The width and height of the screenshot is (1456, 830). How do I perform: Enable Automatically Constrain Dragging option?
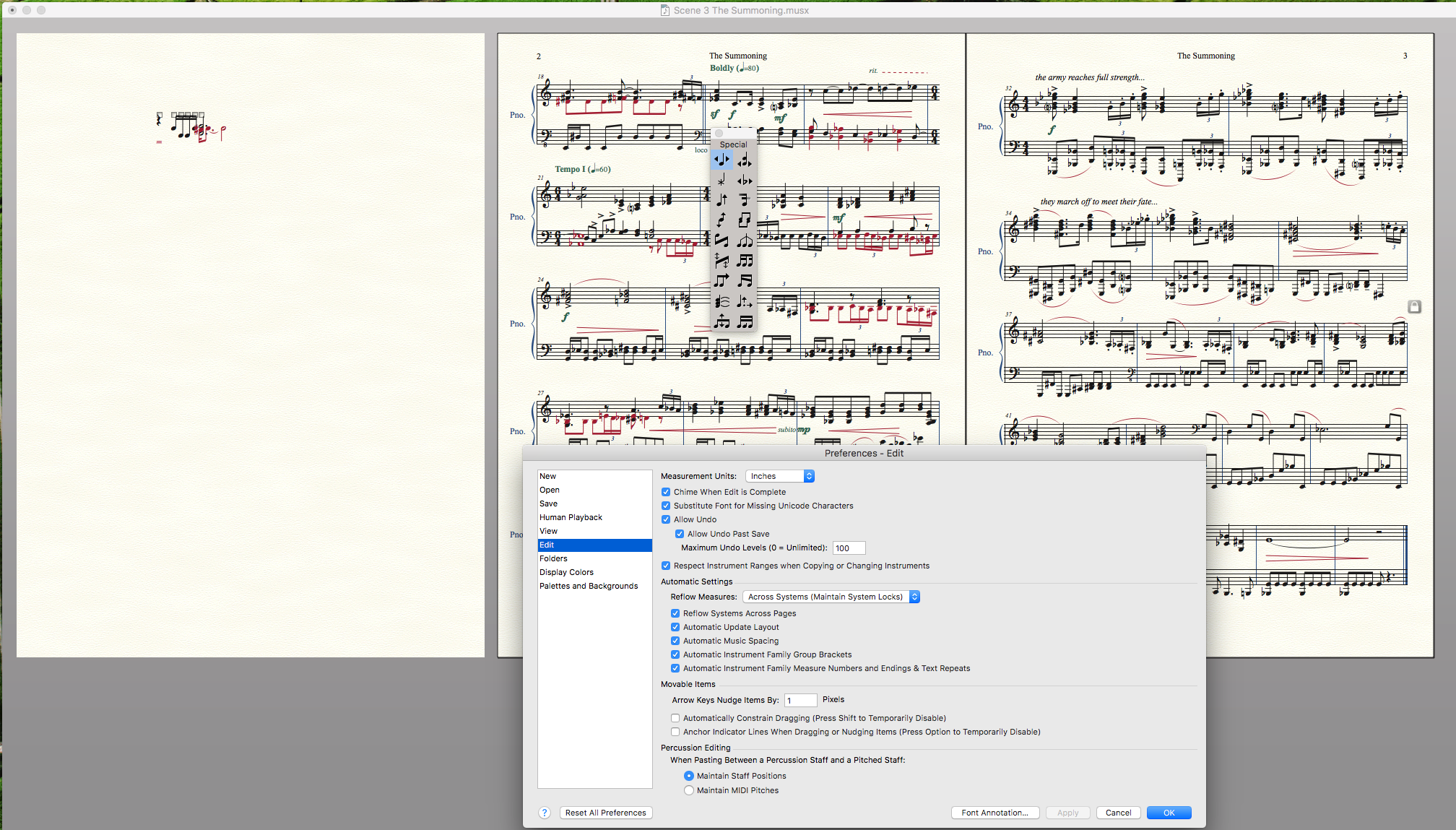coord(675,718)
